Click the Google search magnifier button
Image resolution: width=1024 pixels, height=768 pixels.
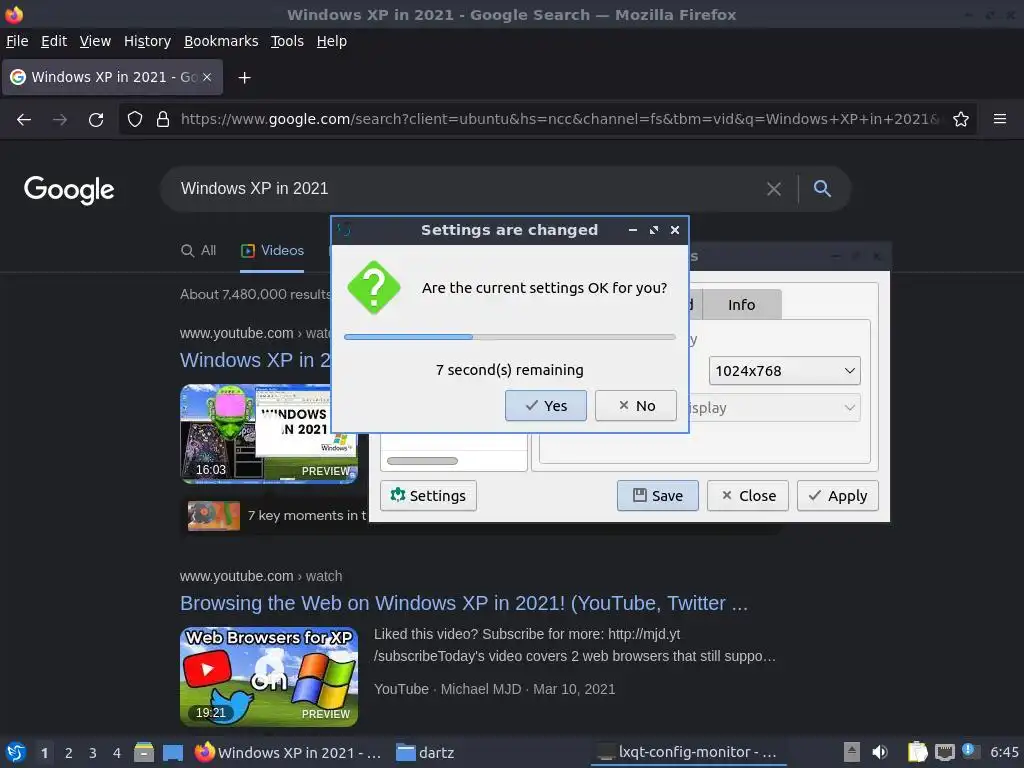click(822, 189)
